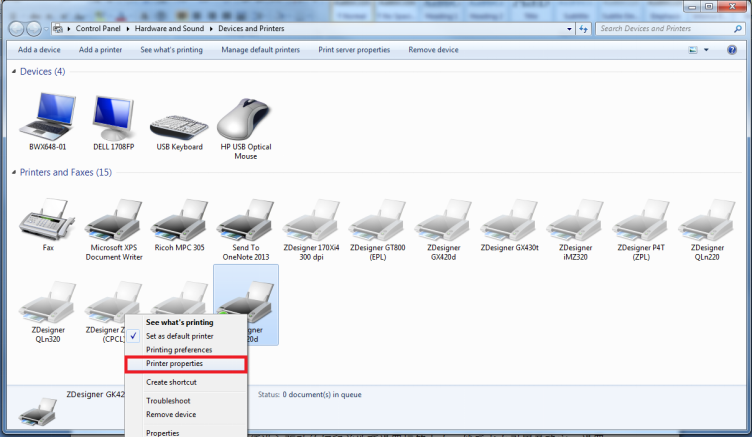Collapse the Devices (4) group
The height and width of the screenshot is (437, 752).
pyautogui.click(x=13, y=72)
